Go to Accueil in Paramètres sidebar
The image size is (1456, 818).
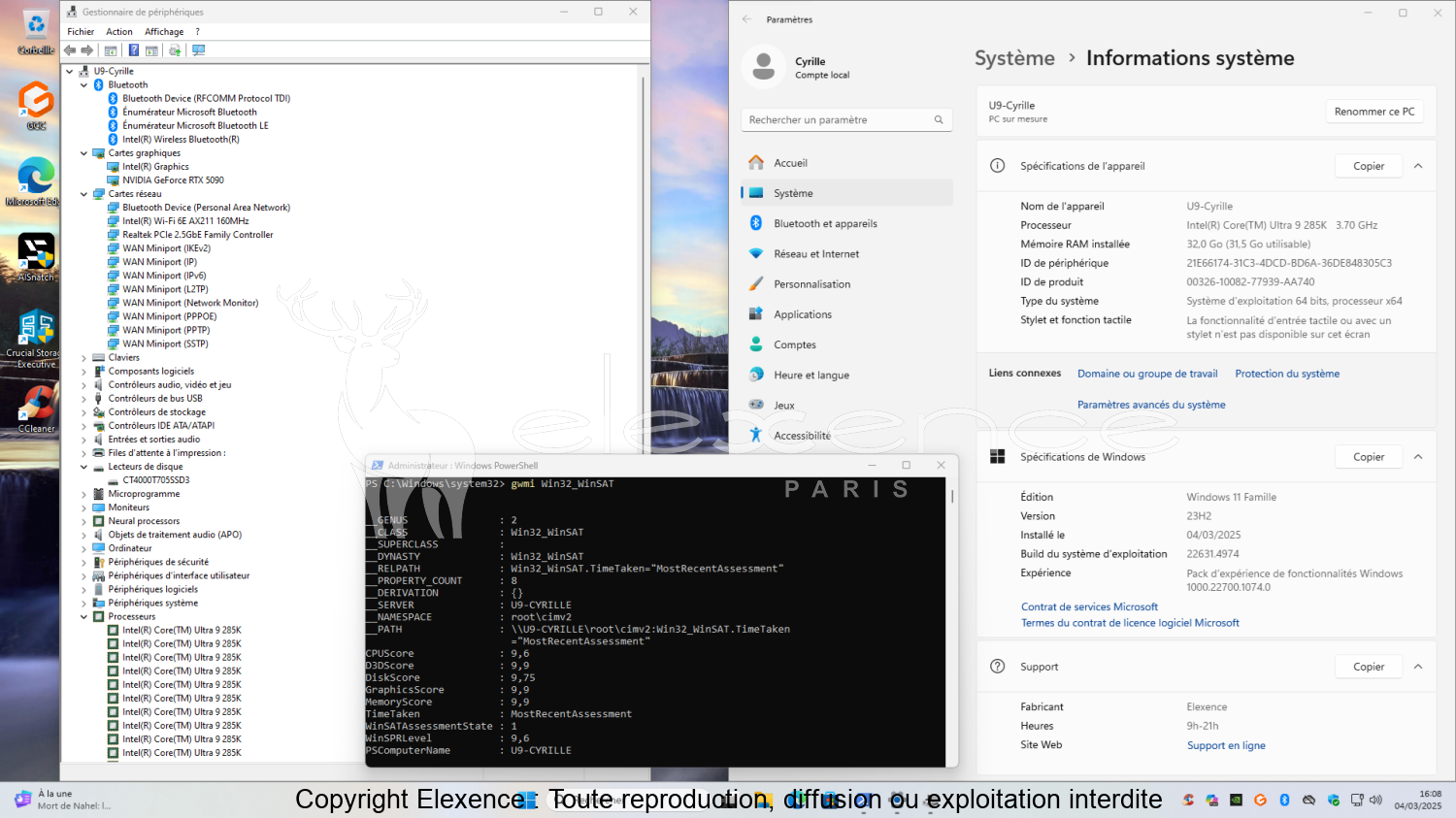(x=846, y=163)
